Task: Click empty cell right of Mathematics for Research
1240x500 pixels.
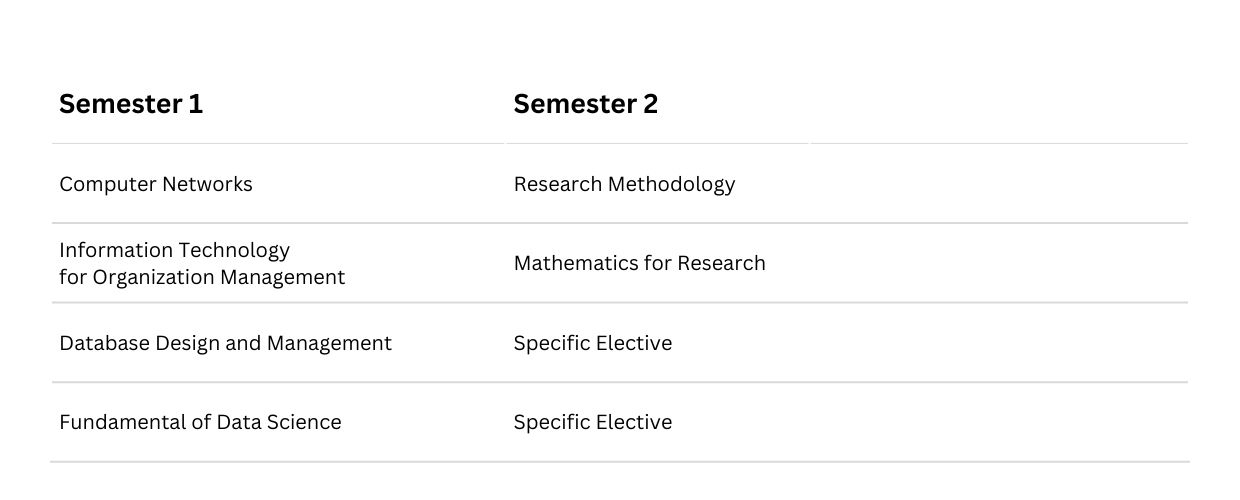Action: tap(999, 263)
